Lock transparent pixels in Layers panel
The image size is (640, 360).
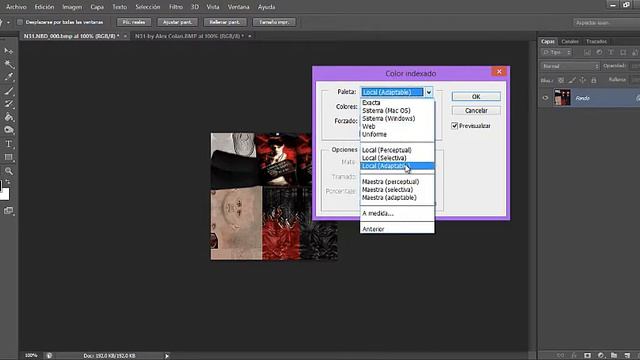tap(561, 80)
